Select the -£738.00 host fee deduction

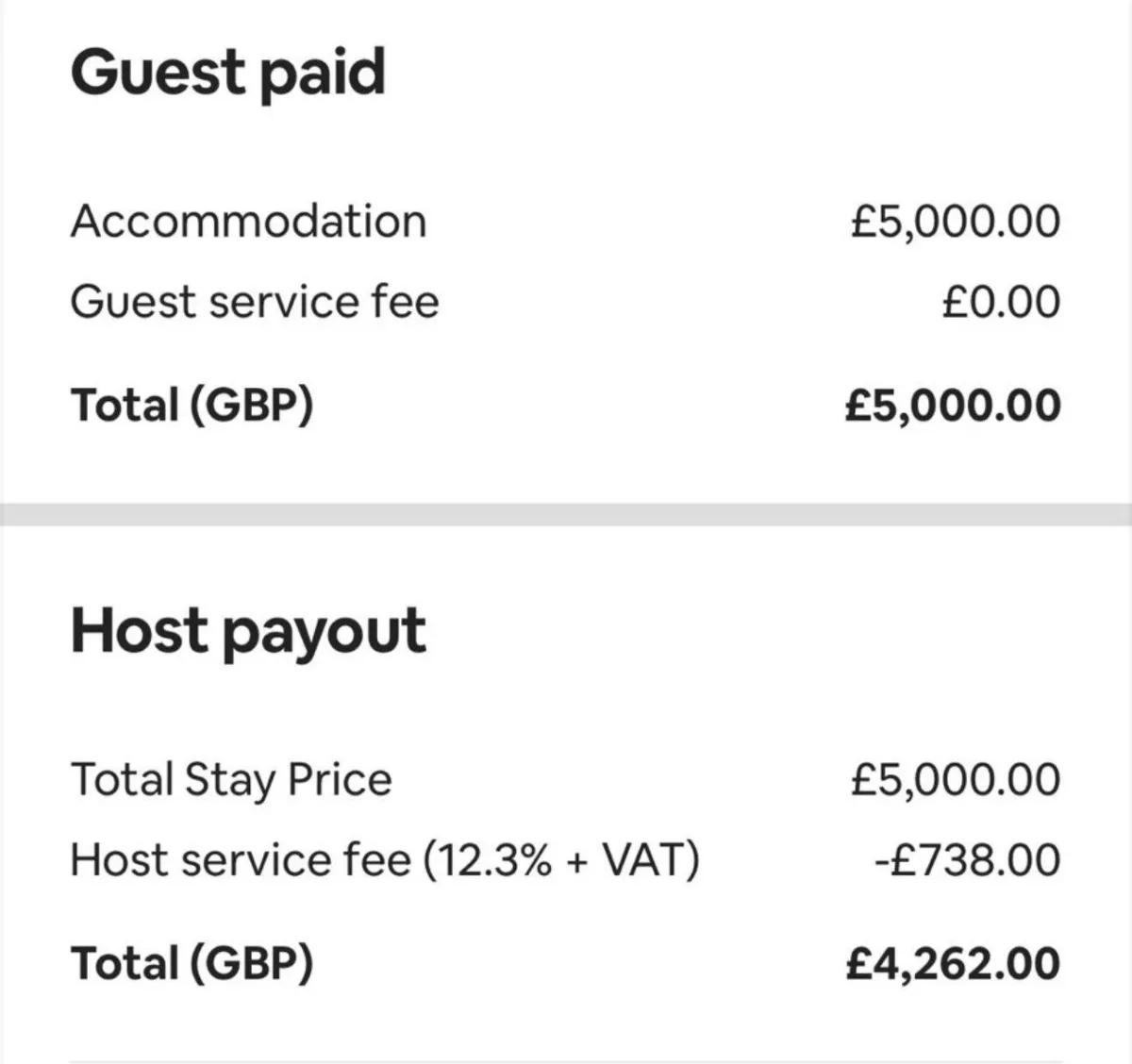click(967, 860)
